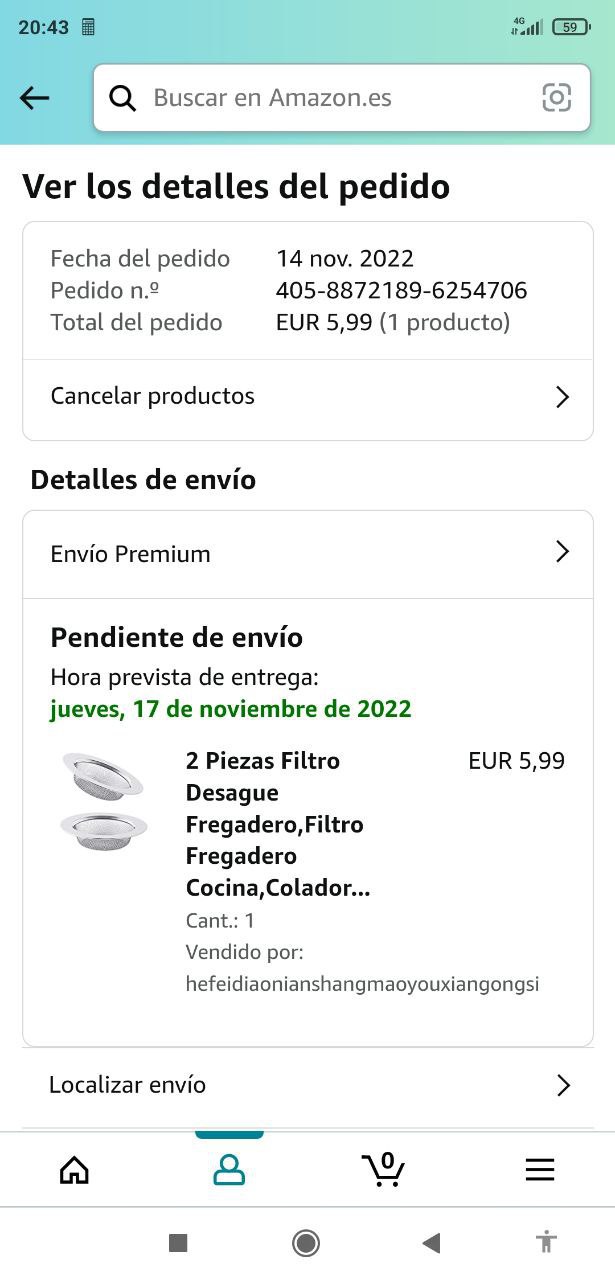Open Localizar envío option

click(x=128, y=1085)
